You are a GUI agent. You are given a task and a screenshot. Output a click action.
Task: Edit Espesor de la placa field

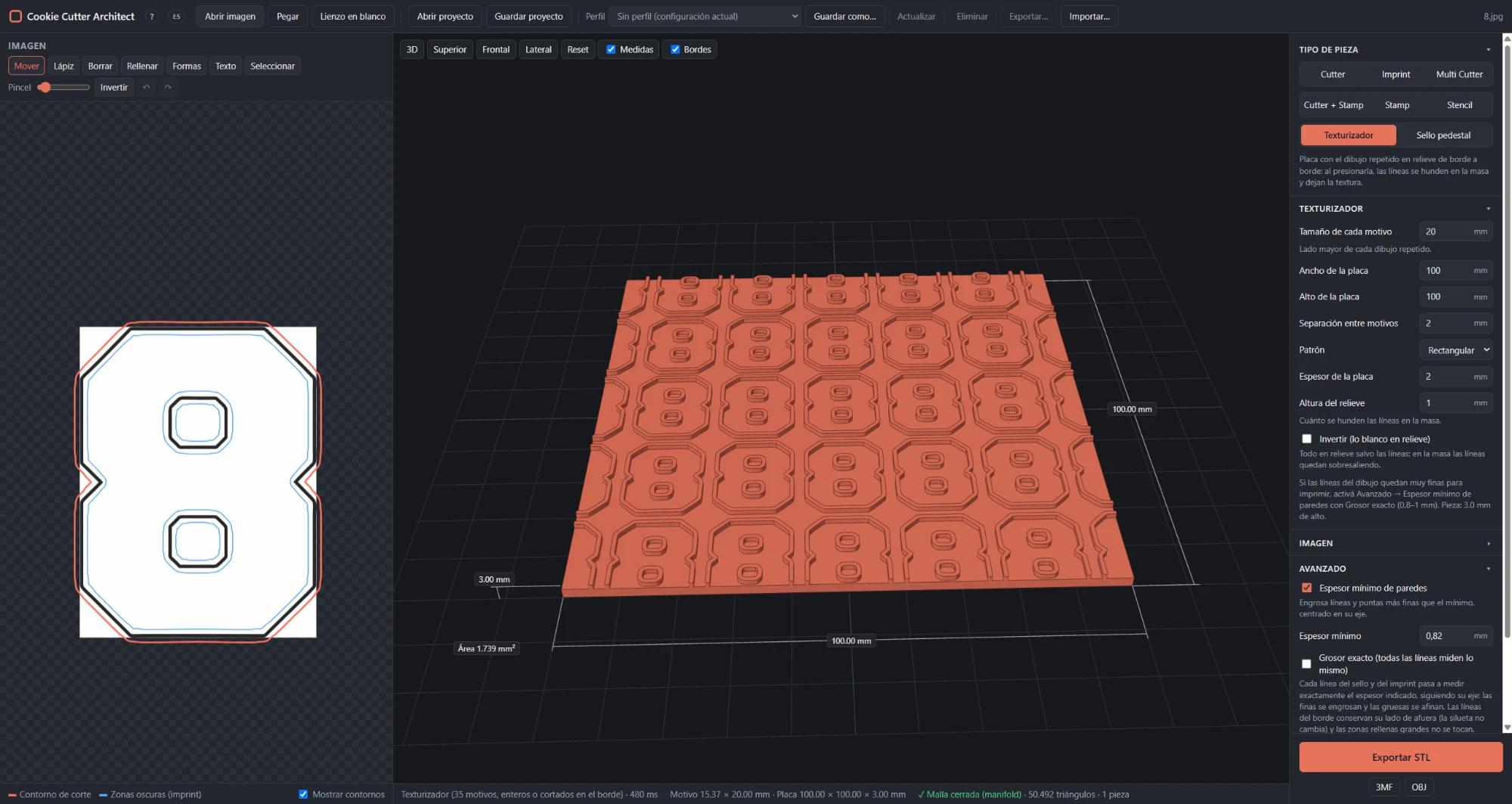(x=1456, y=377)
